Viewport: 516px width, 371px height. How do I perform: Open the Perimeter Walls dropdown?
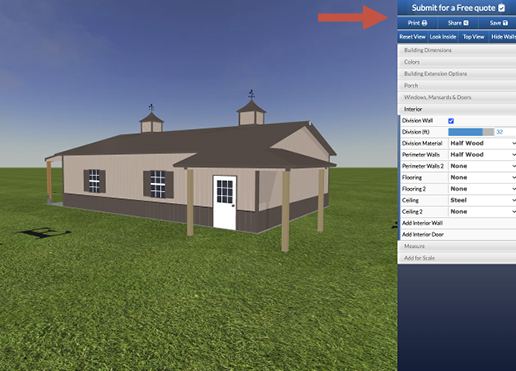(x=482, y=155)
